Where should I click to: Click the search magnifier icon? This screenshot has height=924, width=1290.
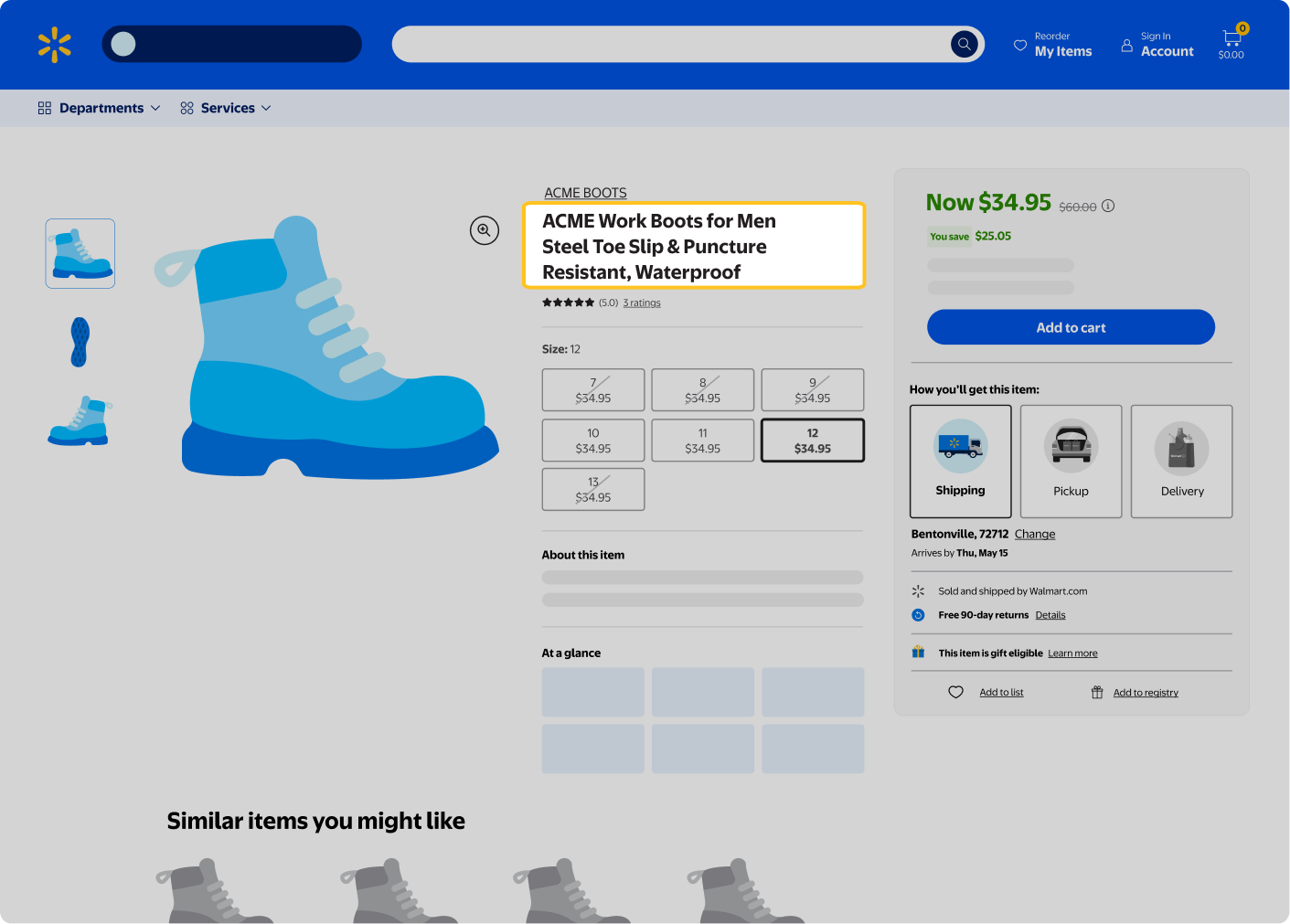point(965,44)
